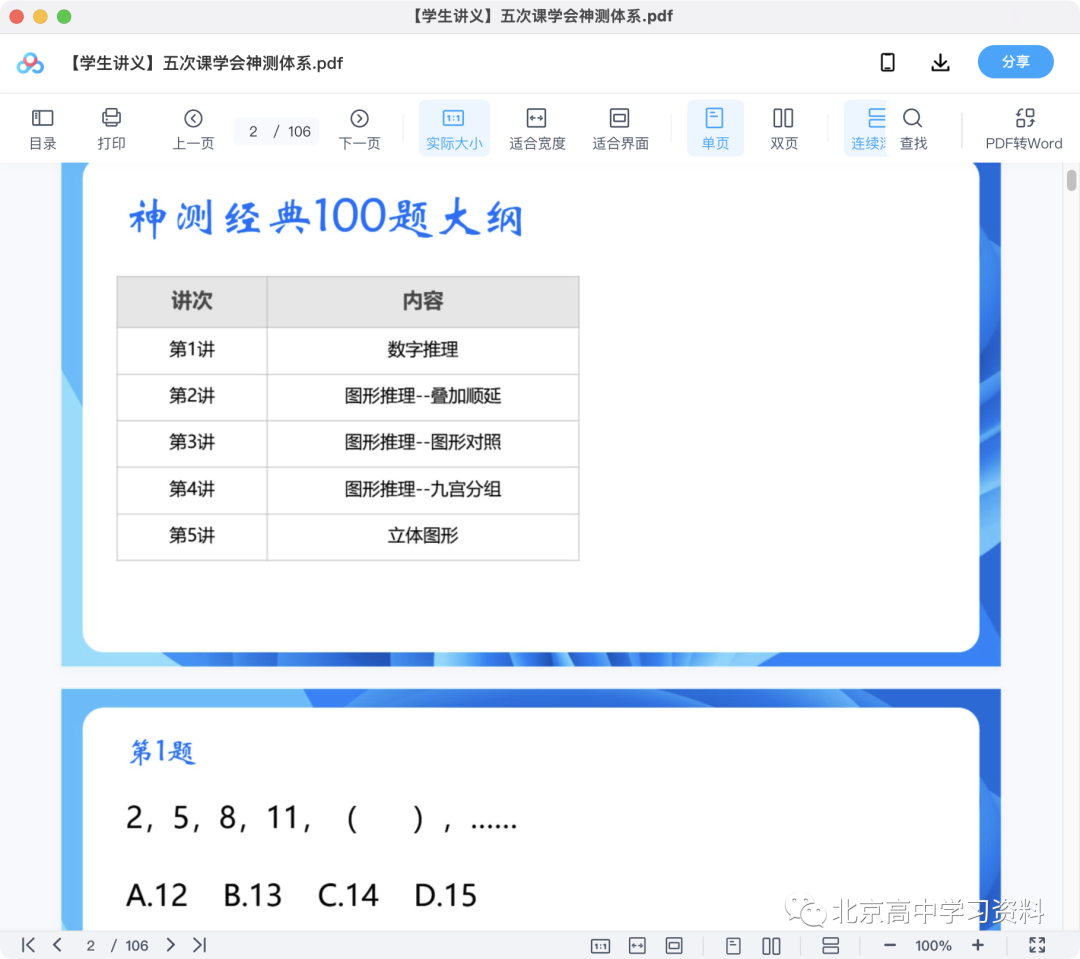Click table cell 第5讲
The image size is (1080, 959).
click(x=192, y=535)
